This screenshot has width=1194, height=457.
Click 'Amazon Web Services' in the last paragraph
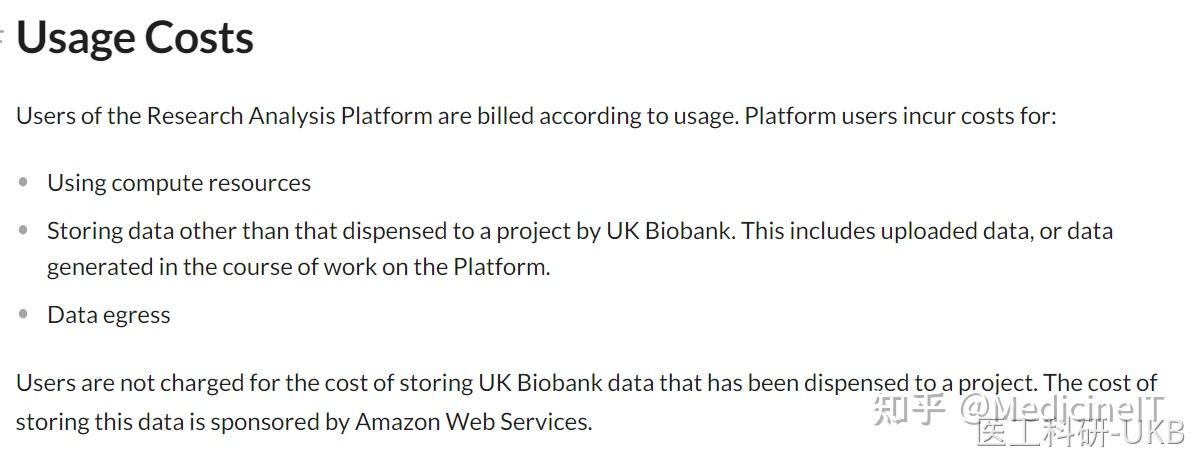pos(473,422)
